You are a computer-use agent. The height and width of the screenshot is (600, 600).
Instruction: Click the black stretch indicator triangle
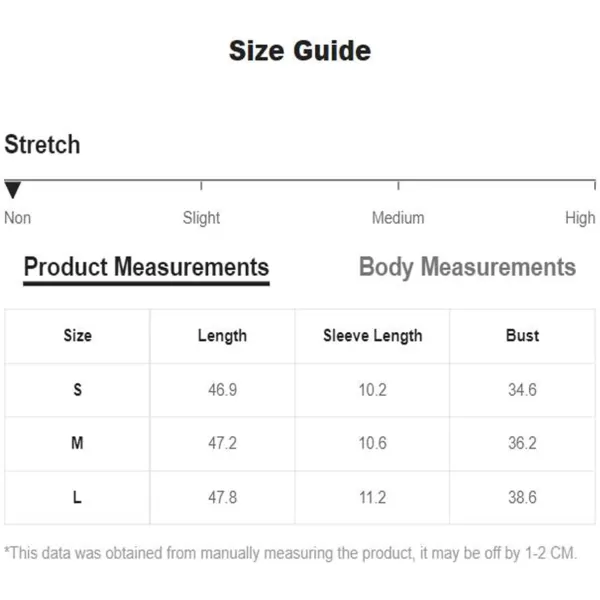click(13, 190)
